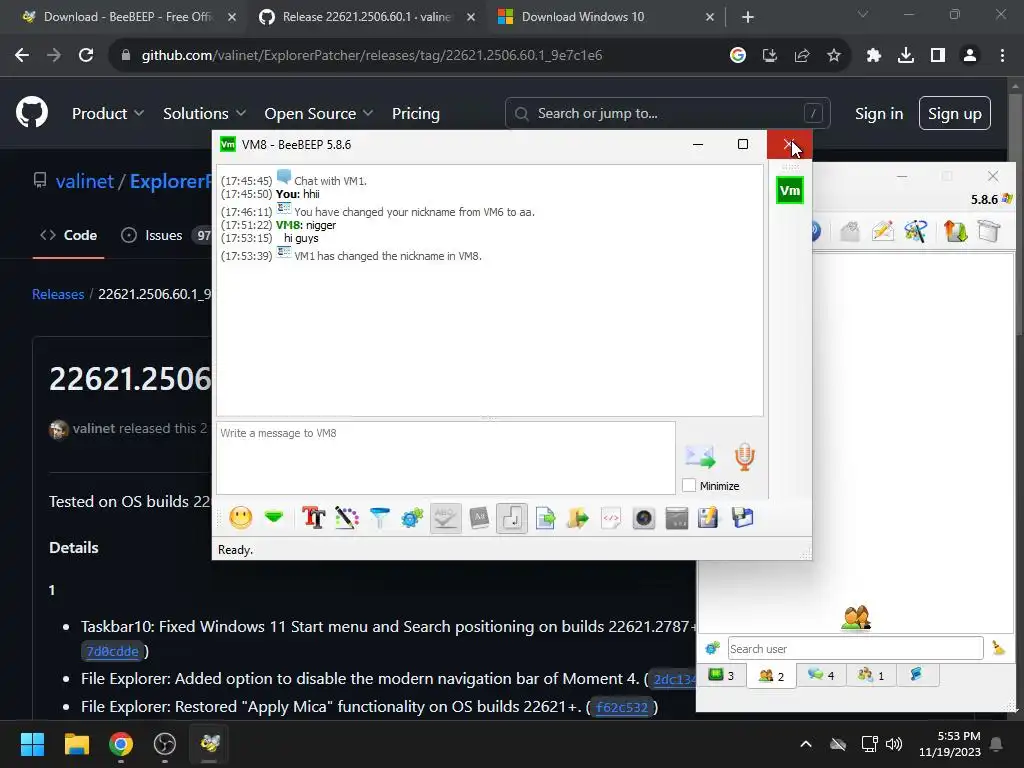
Task: Click gear icon beside Search user field
Action: pos(712,648)
